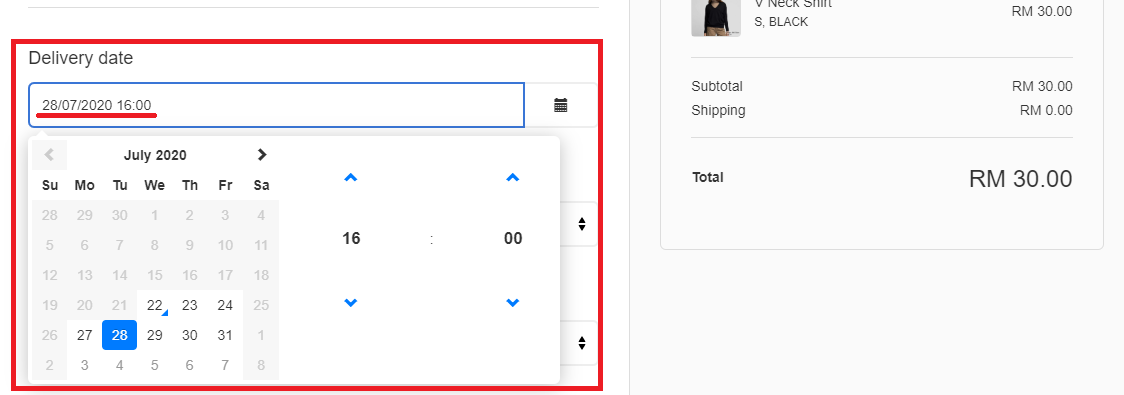1124x395 pixels.
Task: Pick July 31 as delivery date
Action: pos(225,335)
